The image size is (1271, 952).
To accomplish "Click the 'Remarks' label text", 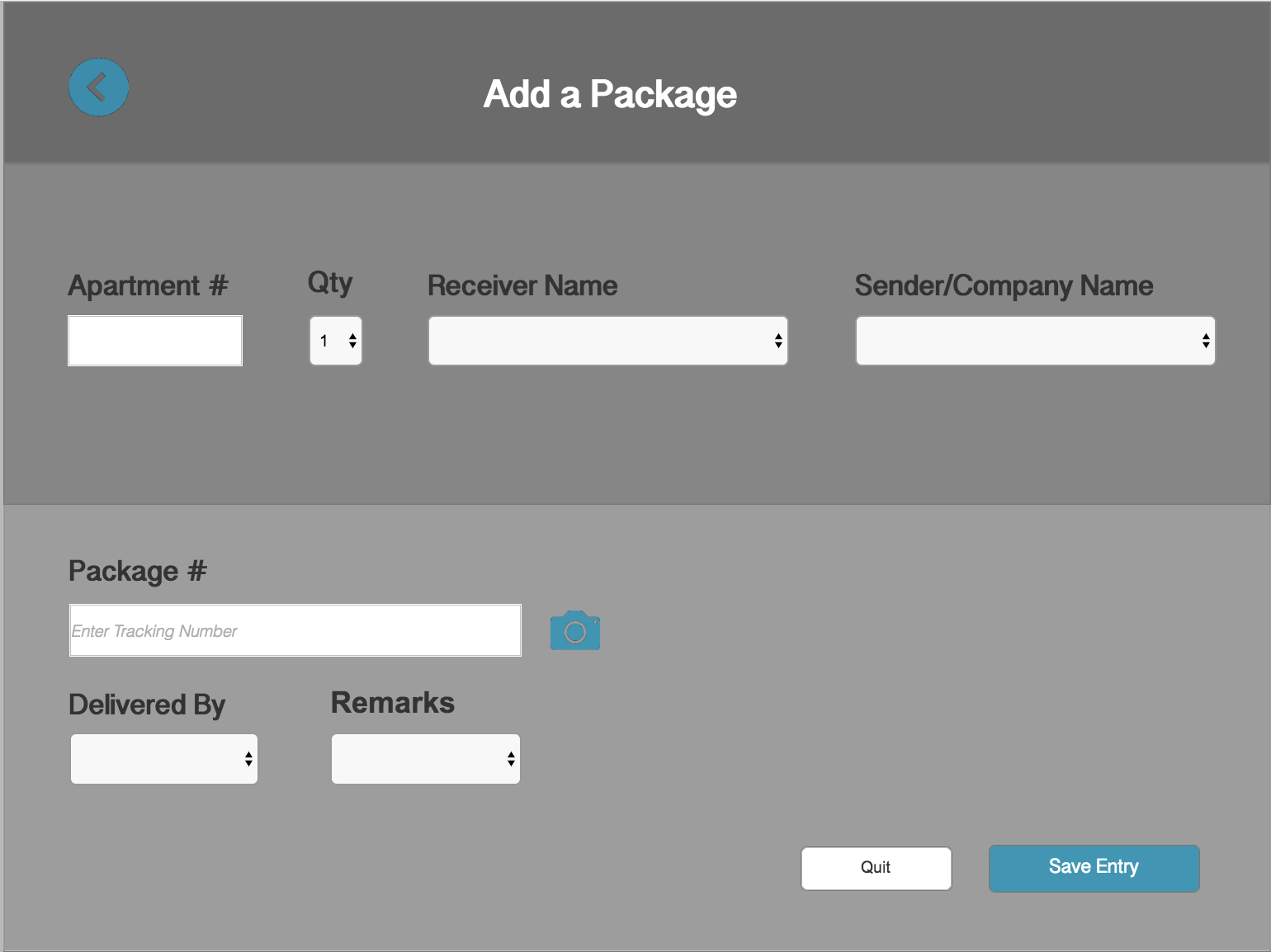I will [393, 703].
